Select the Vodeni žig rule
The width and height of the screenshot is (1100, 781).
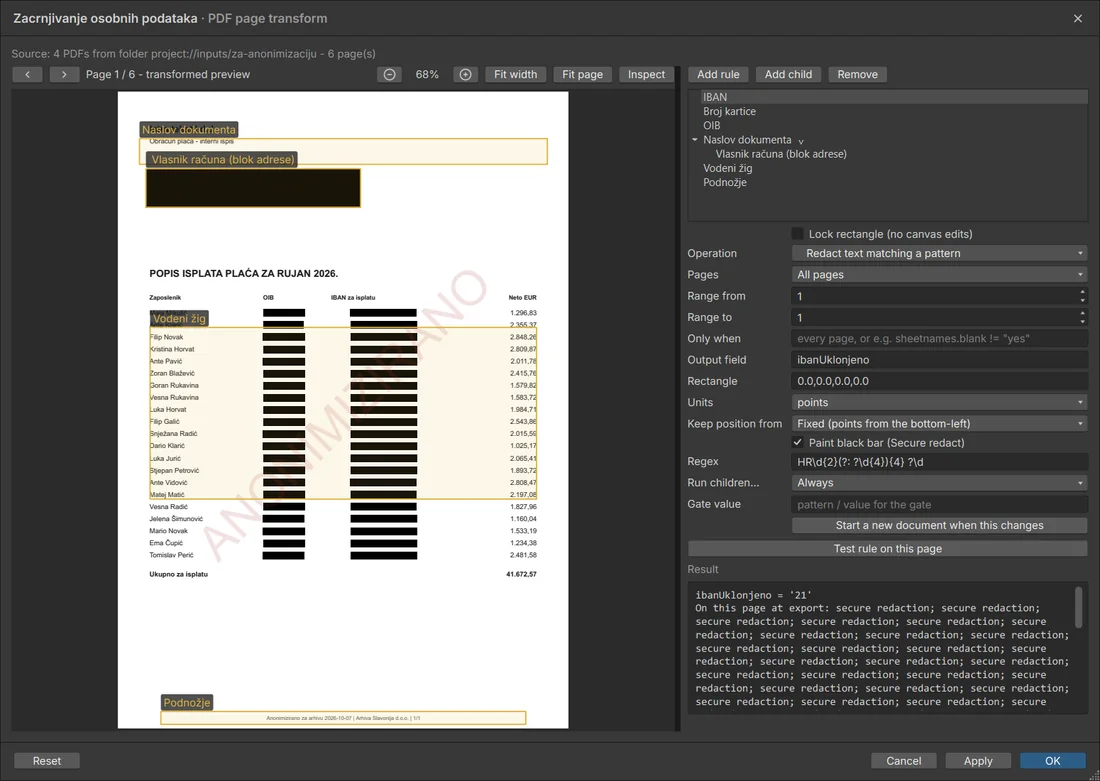tap(727, 168)
